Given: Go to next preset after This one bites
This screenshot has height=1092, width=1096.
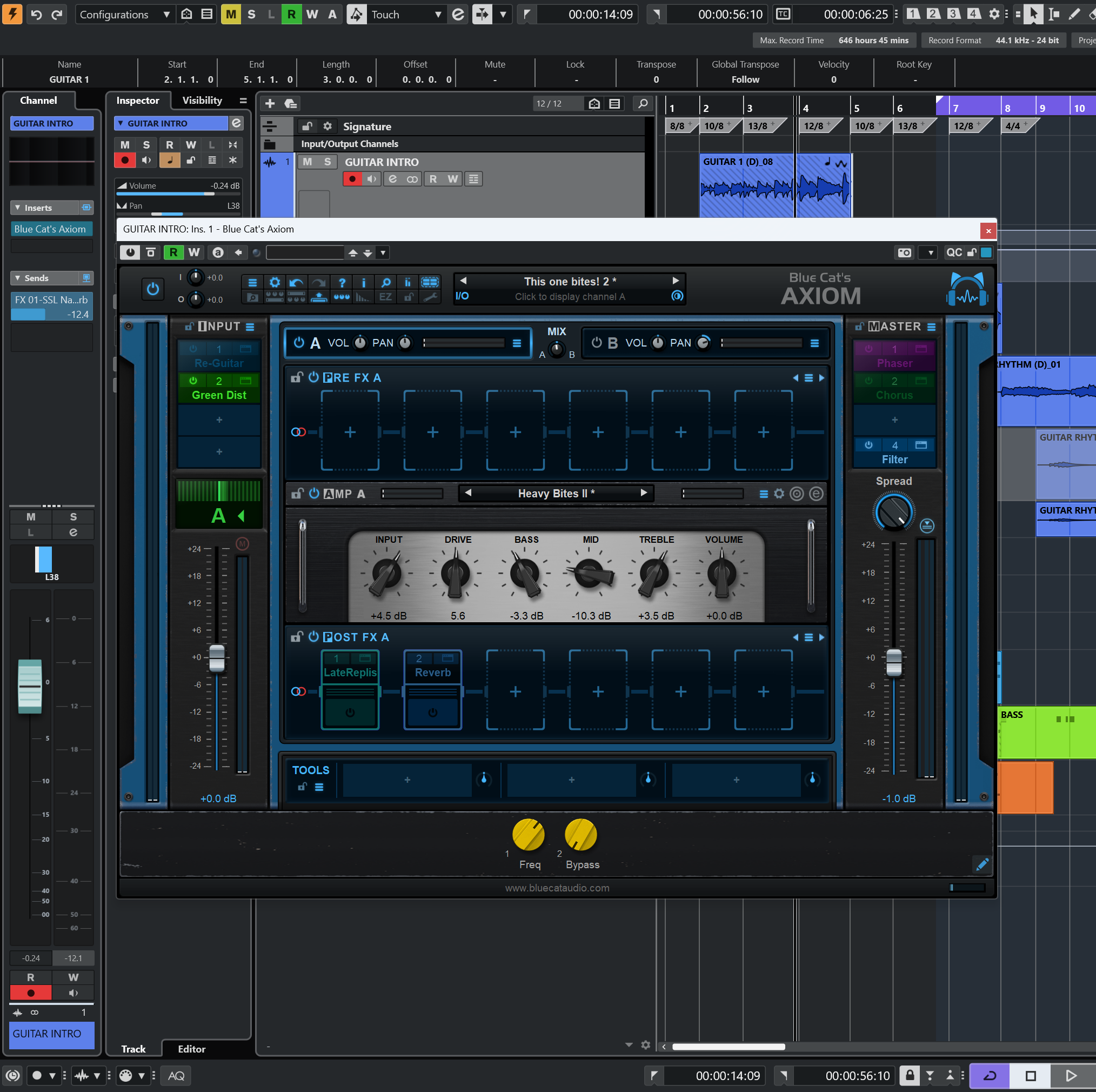Looking at the screenshot, I should pos(675,281).
